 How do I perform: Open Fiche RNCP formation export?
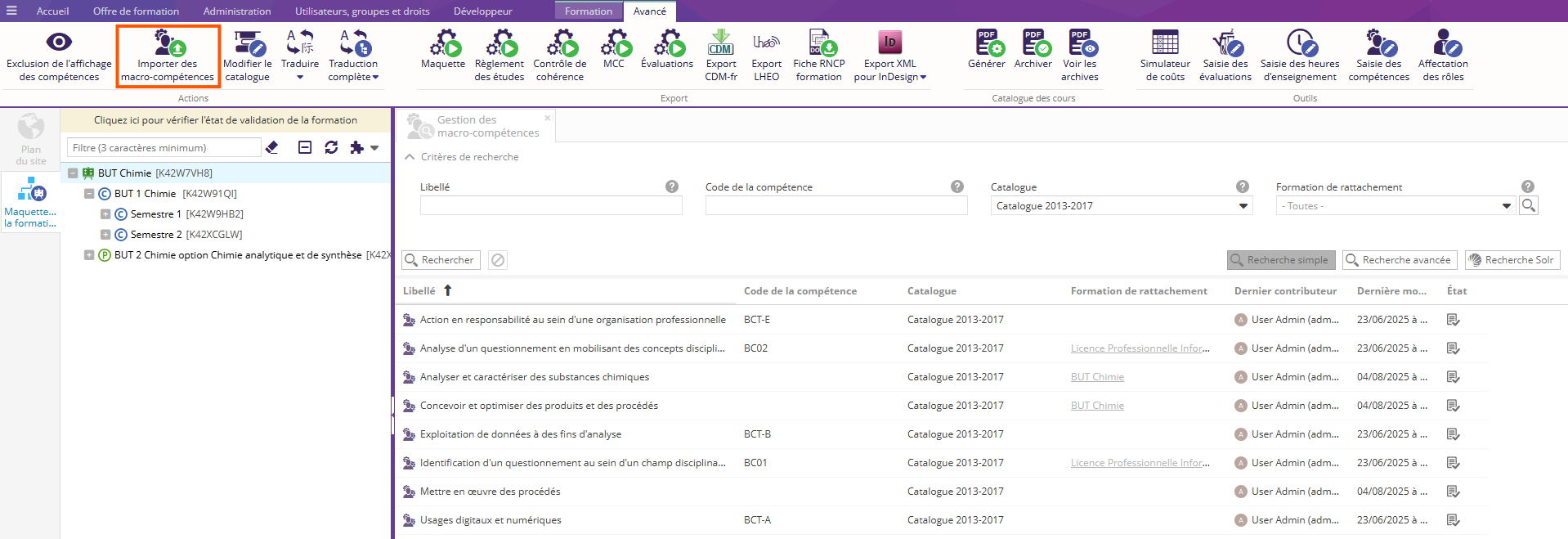tap(818, 56)
